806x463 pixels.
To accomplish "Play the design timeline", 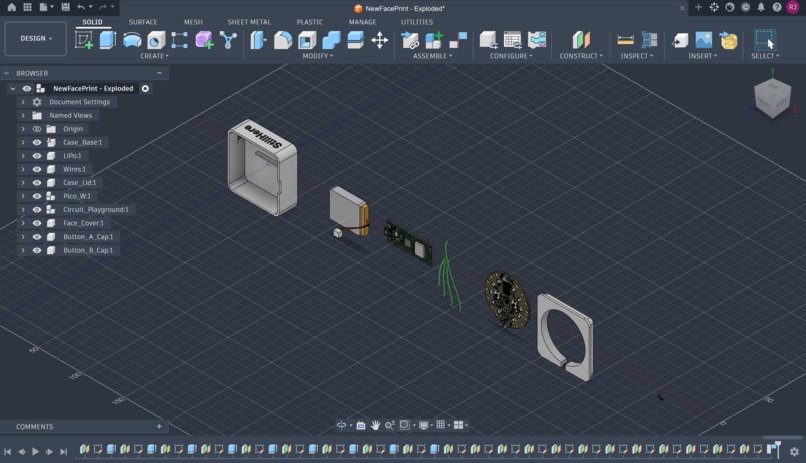I will (x=35, y=451).
